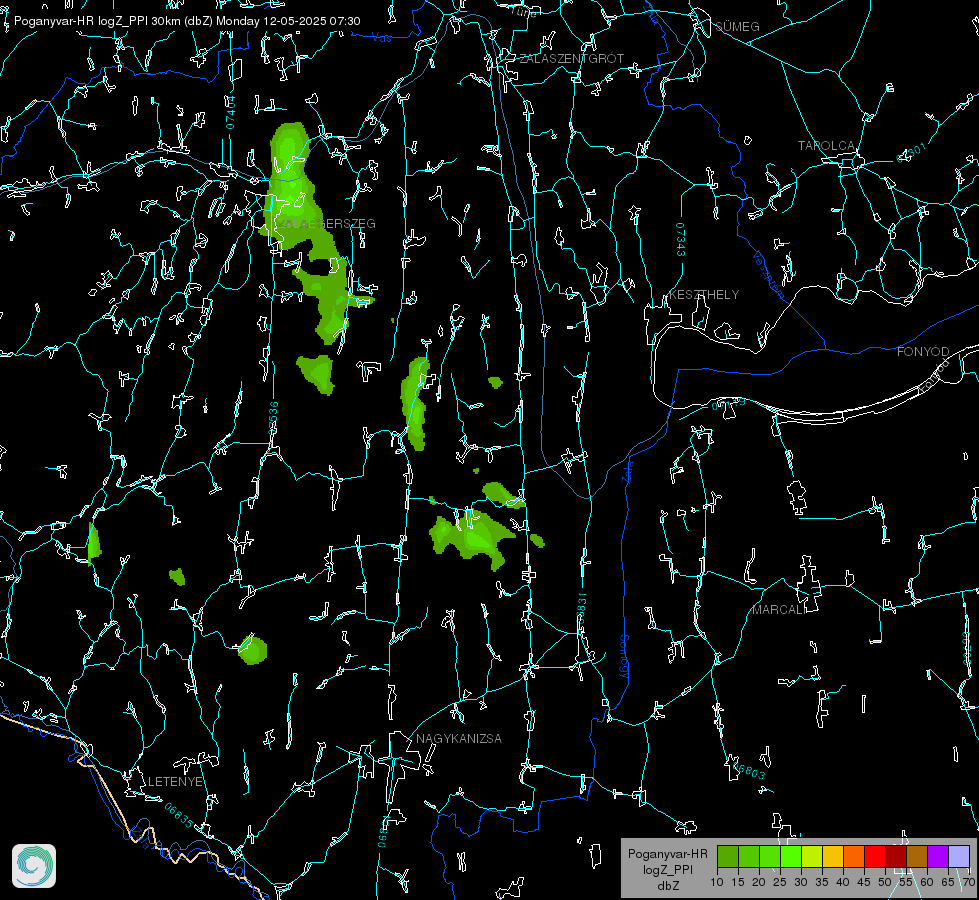Screen dimensions: 979x900
Task: Click the bright green 25-30 dBZ swatch
Action: (x=791, y=856)
